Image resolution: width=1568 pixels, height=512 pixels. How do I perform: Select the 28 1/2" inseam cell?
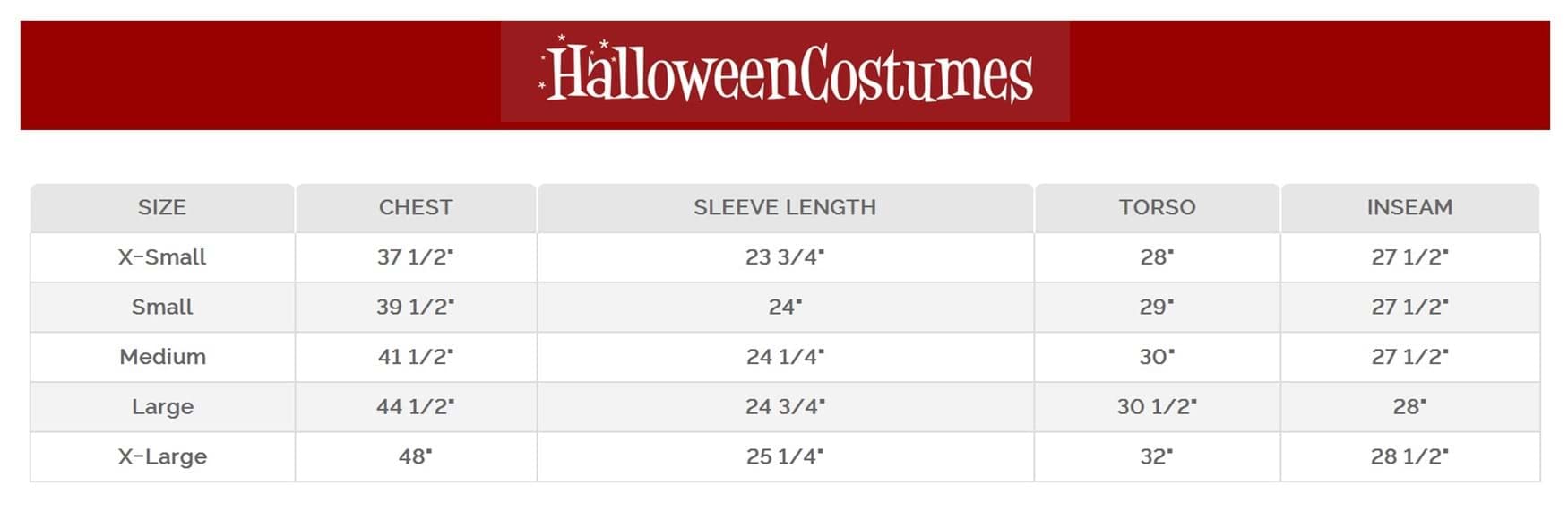point(1409,456)
